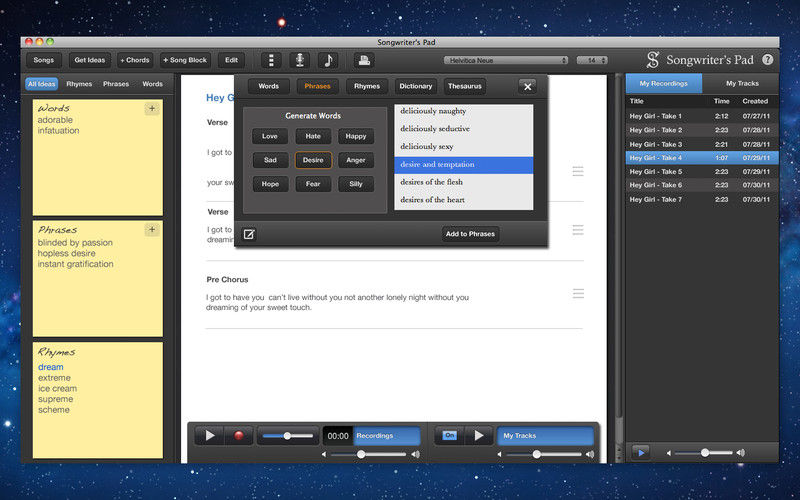Screen dimensions: 800x500
Task: Click the Title column header
Action: pos(636,101)
